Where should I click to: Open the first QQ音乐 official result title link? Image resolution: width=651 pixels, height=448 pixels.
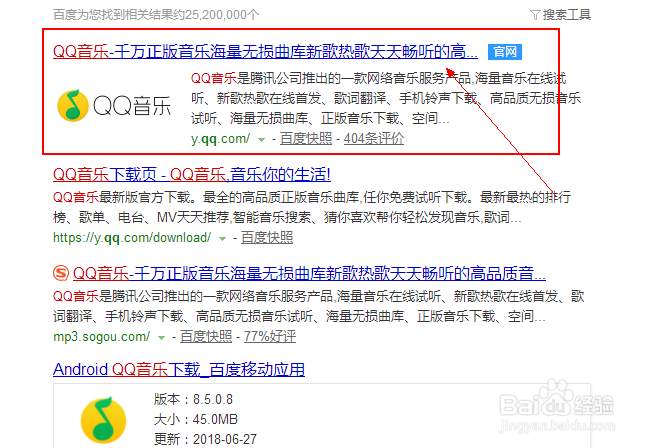[265, 52]
